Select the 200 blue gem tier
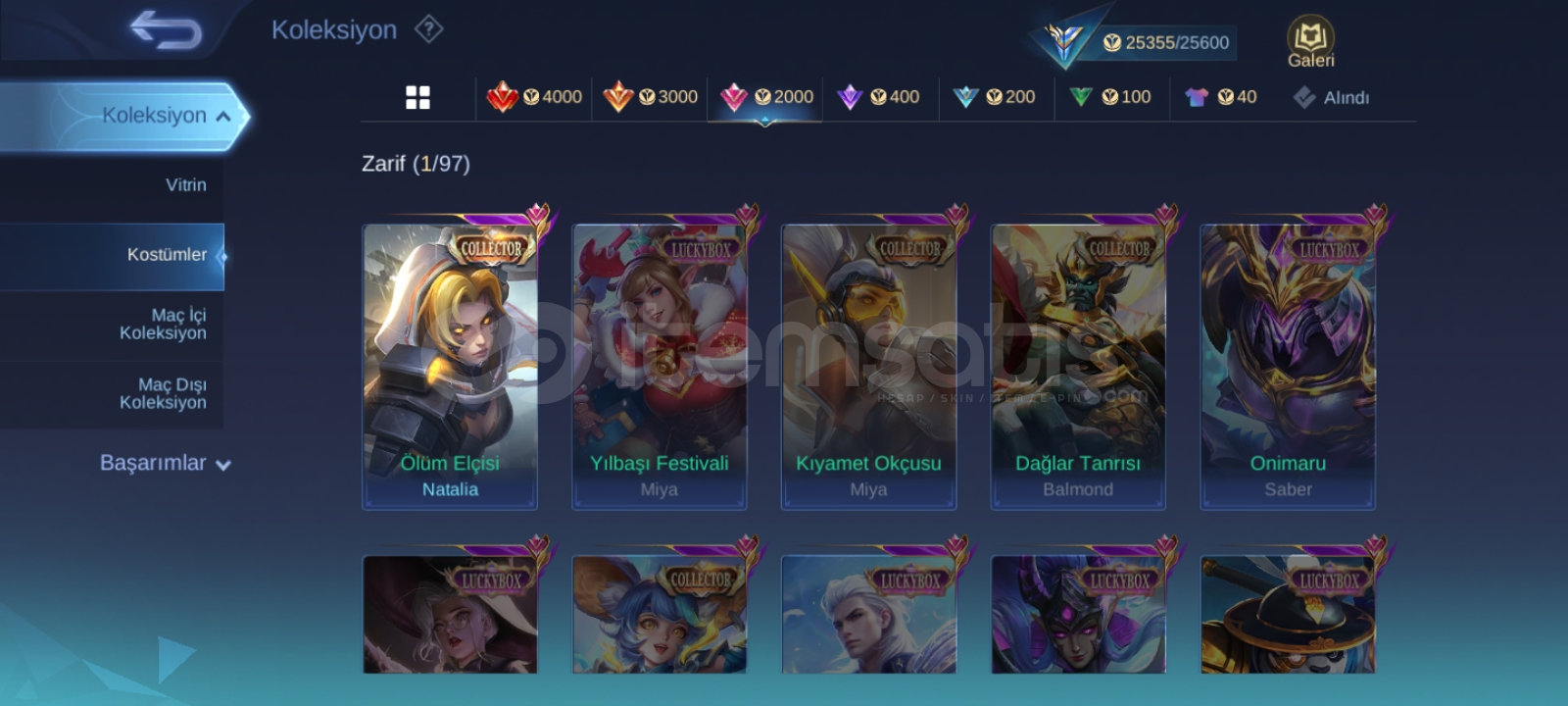The image size is (1568, 706). pos(994,97)
